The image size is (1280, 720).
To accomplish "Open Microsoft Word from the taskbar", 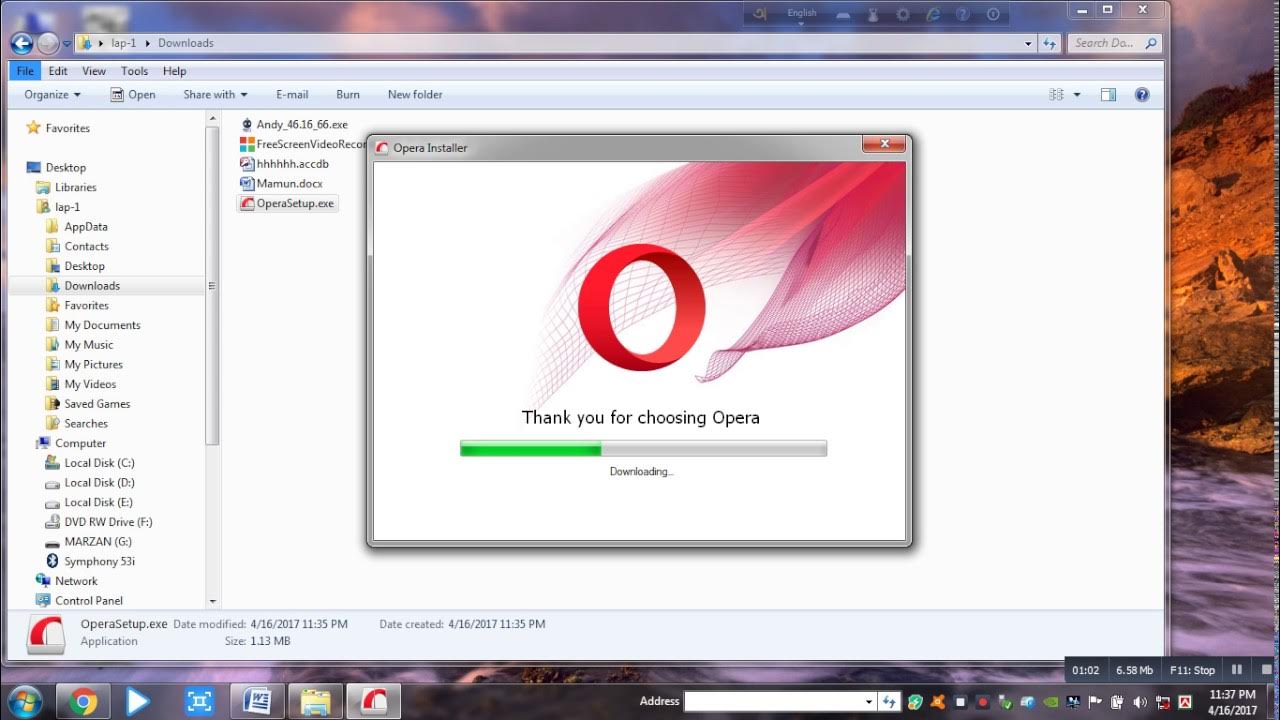I will click(x=257, y=702).
